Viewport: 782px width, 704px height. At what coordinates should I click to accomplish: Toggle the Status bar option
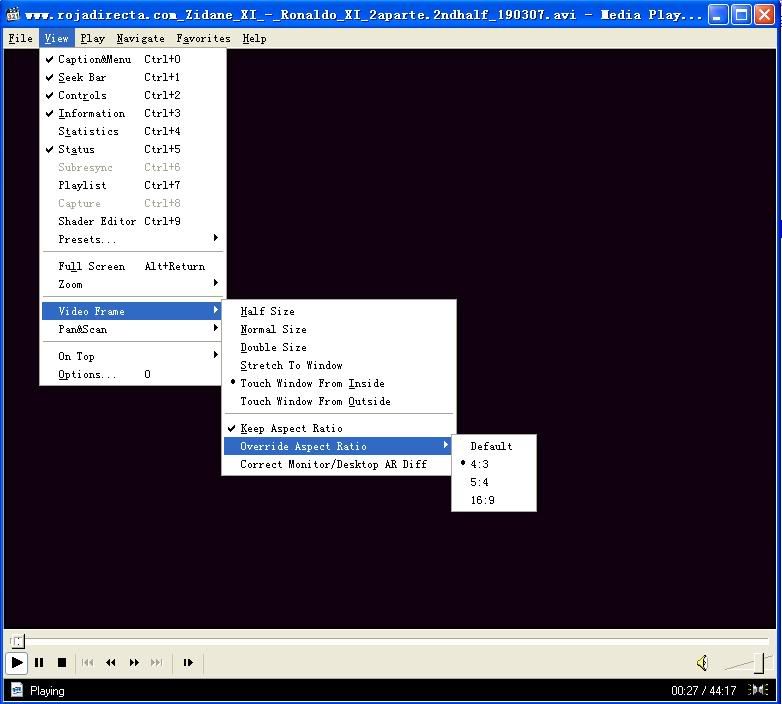pyautogui.click(x=132, y=149)
